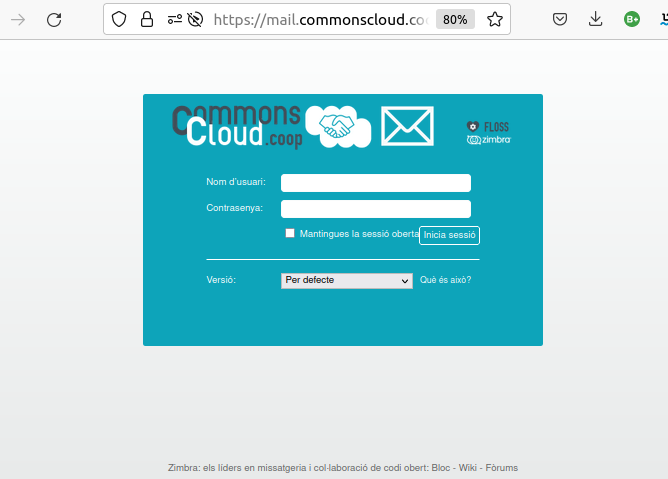Image resolution: width=668 pixels, height=479 pixels.
Task: Show site security padlock info
Action: (x=147, y=19)
